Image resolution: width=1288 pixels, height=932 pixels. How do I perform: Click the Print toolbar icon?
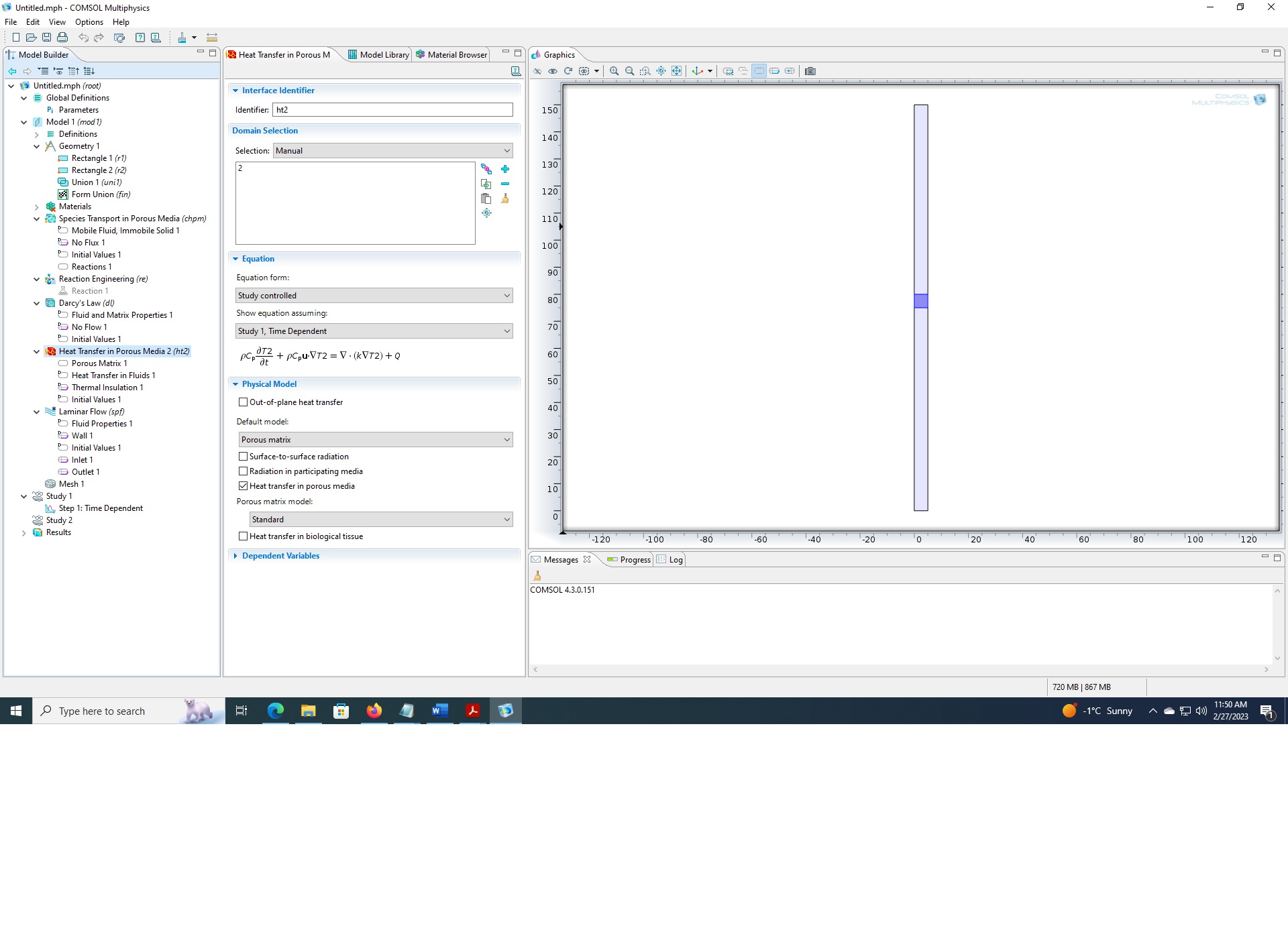(62, 38)
